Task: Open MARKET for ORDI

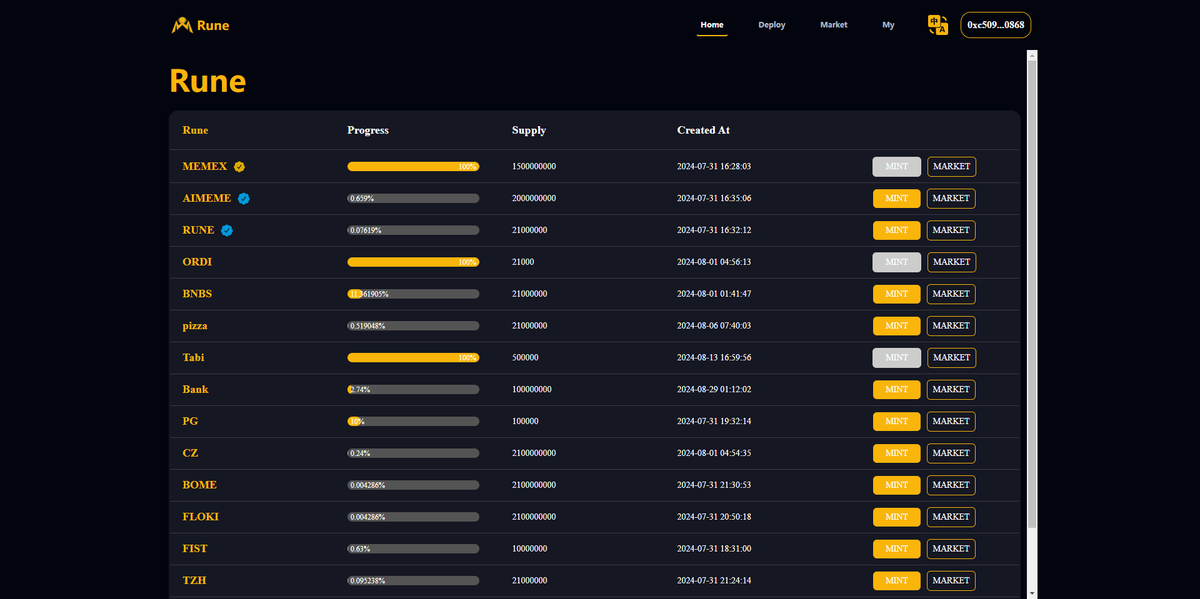Action: click(951, 262)
